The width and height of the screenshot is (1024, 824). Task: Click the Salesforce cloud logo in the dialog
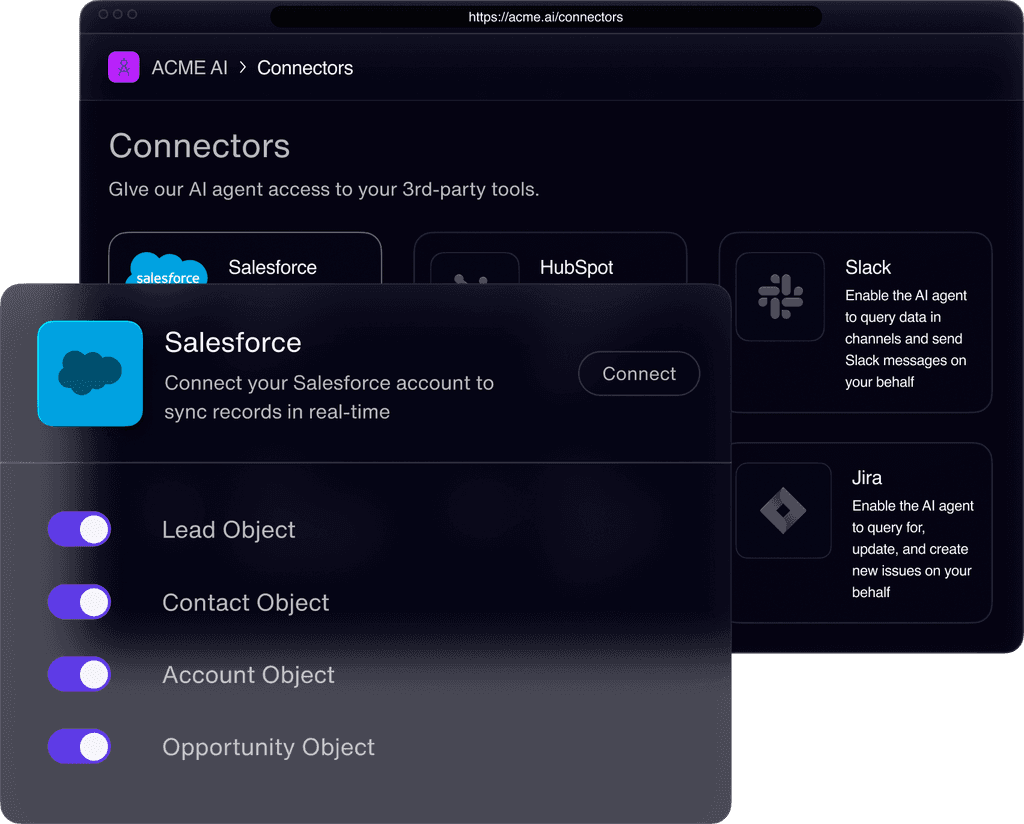pyautogui.click(x=90, y=373)
